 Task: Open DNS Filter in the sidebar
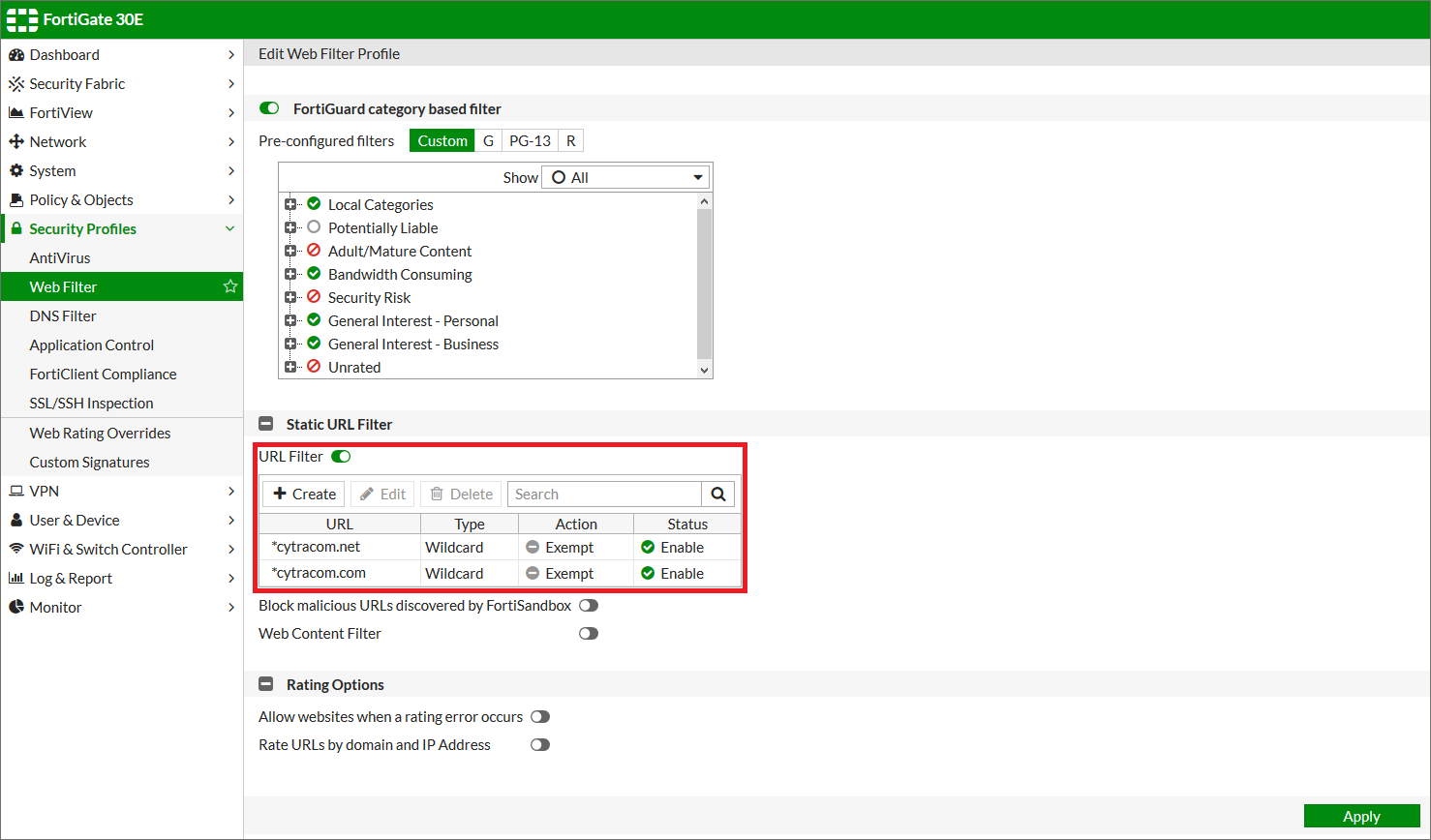63,316
